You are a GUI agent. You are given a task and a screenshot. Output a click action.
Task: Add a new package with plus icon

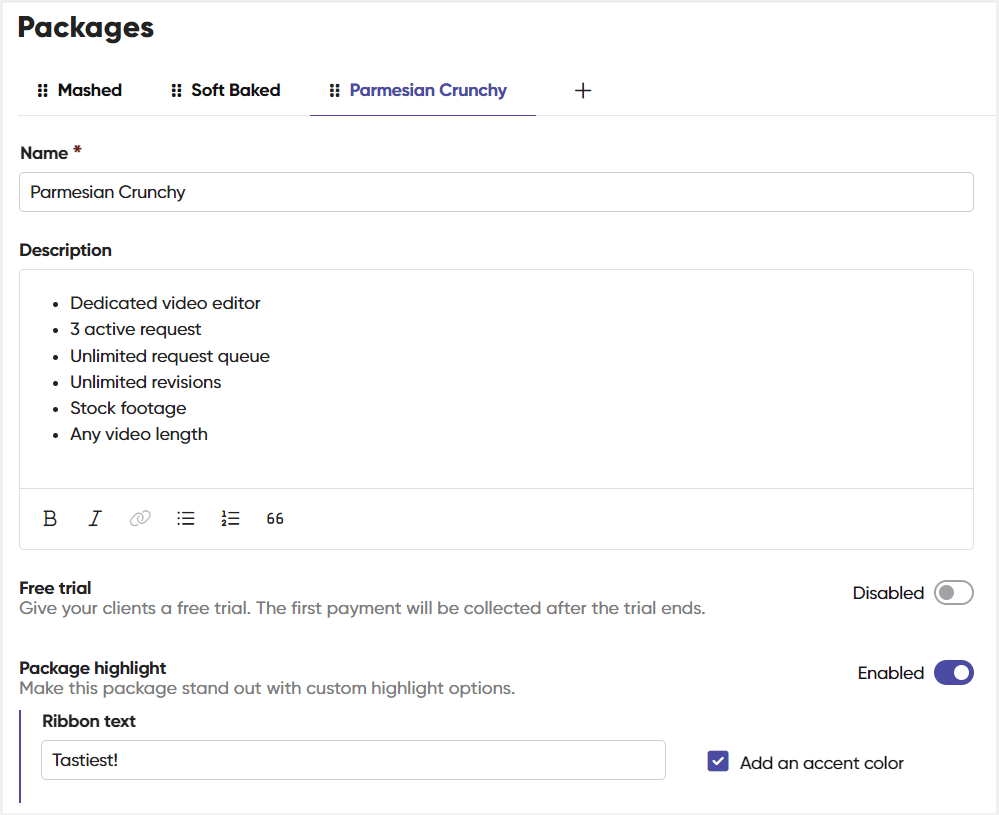(583, 90)
